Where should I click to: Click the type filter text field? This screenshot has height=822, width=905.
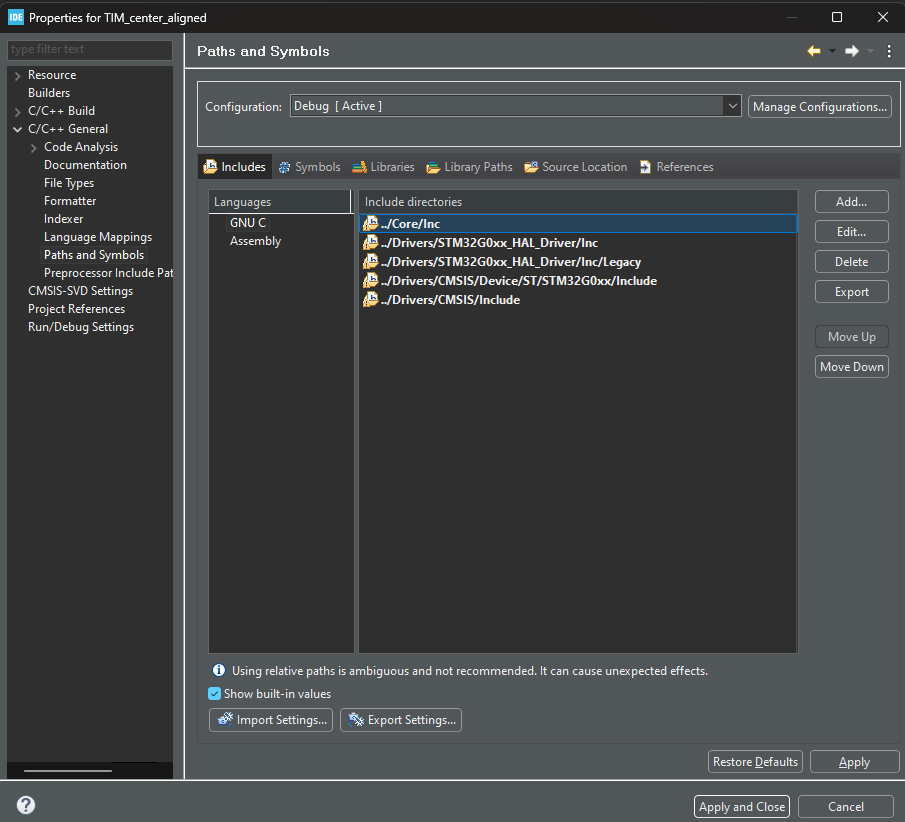coord(90,49)
